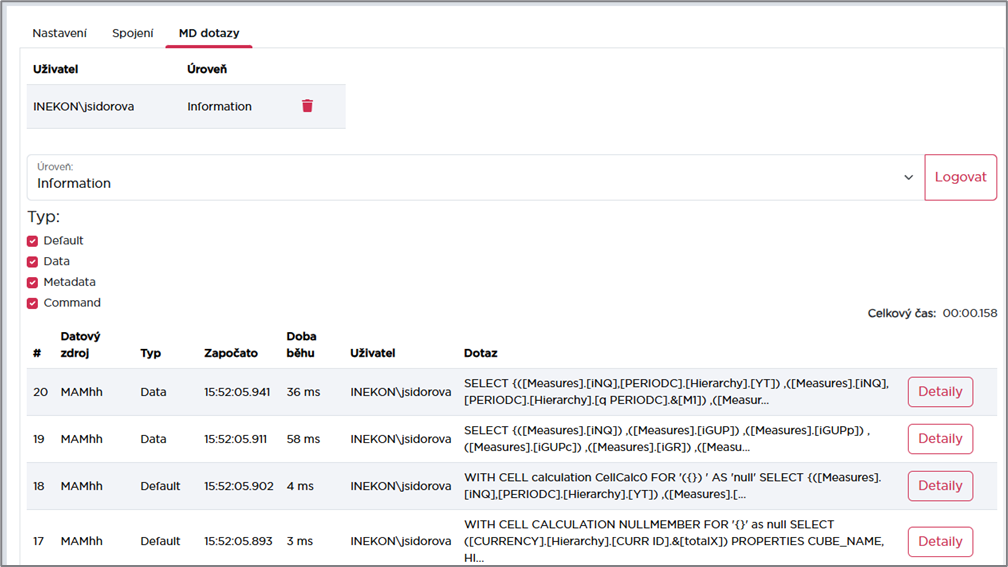
Task: Click Default type cell in row 18
Action: (160, 485)
